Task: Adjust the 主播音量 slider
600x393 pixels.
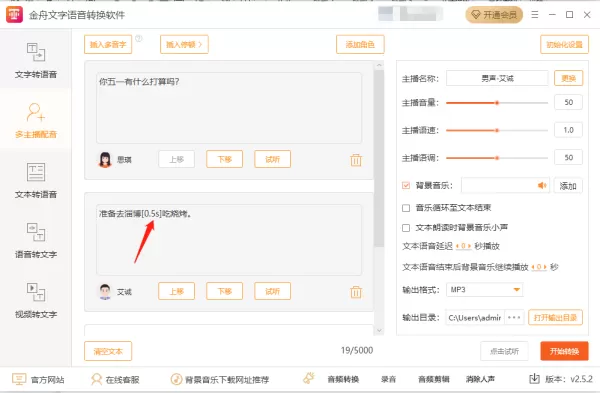Action: [497, 103]
